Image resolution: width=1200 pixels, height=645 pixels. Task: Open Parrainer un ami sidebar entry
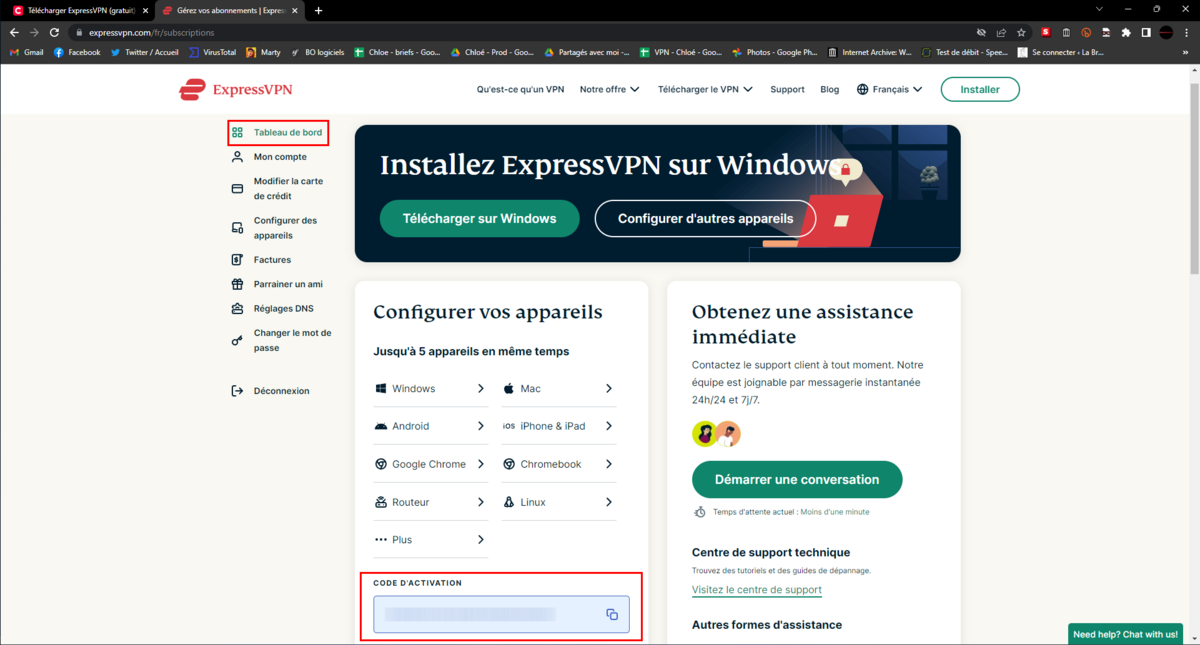tap(276, 284)
